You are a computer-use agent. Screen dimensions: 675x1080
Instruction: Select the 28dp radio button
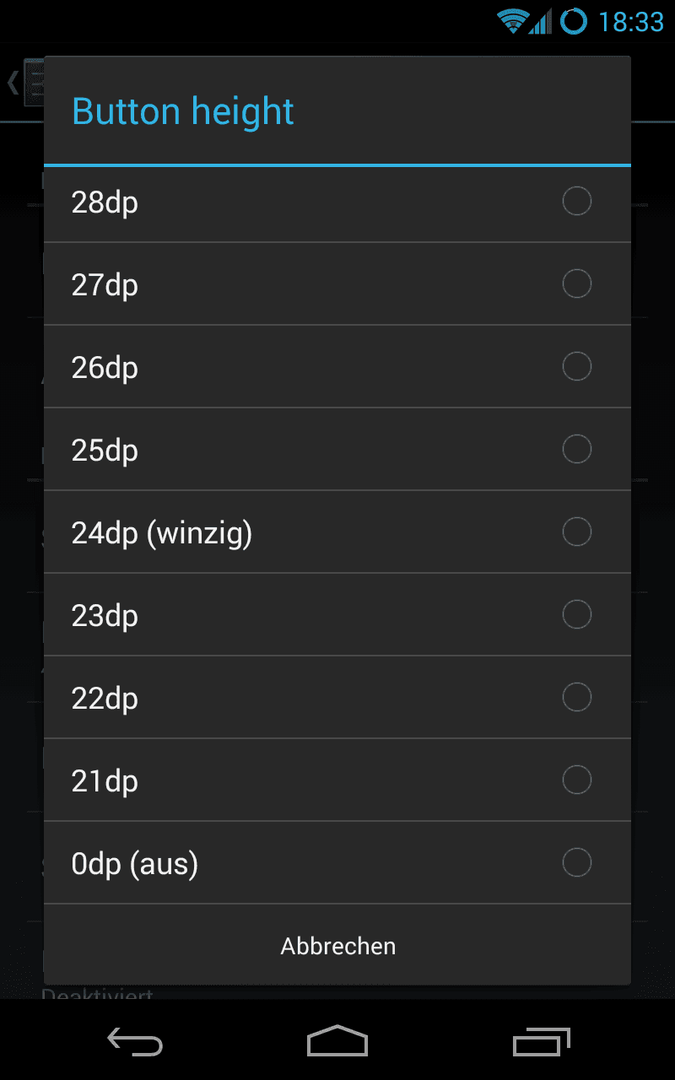[x=577, y=201]
